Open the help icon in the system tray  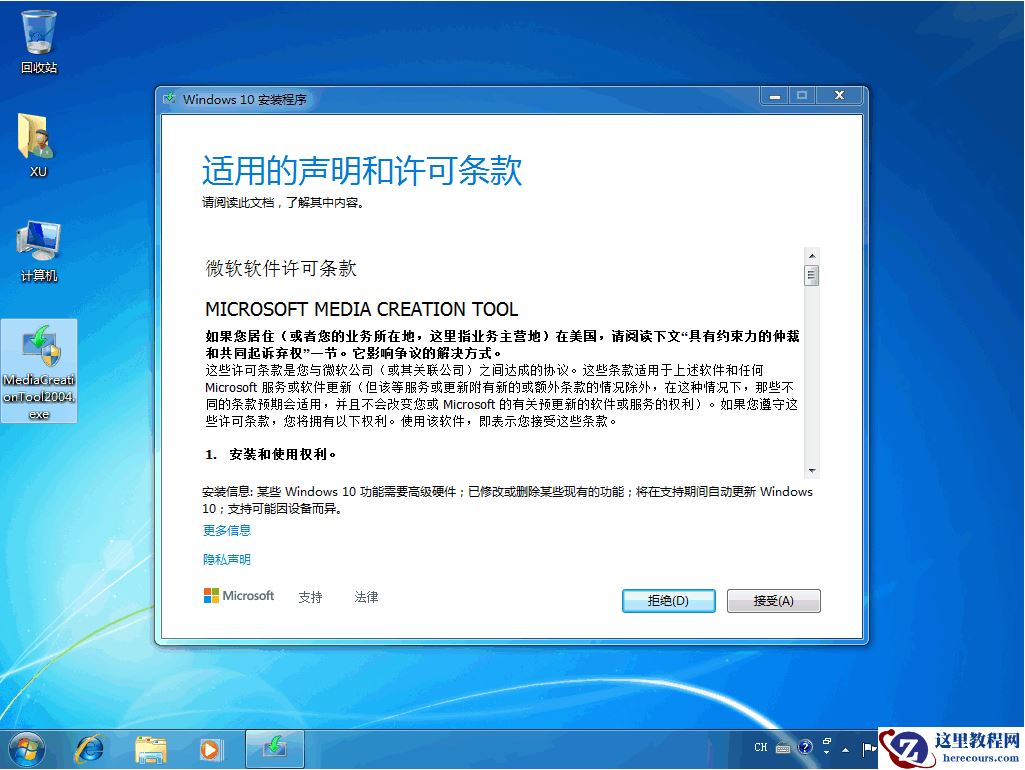tap(805, 747)
